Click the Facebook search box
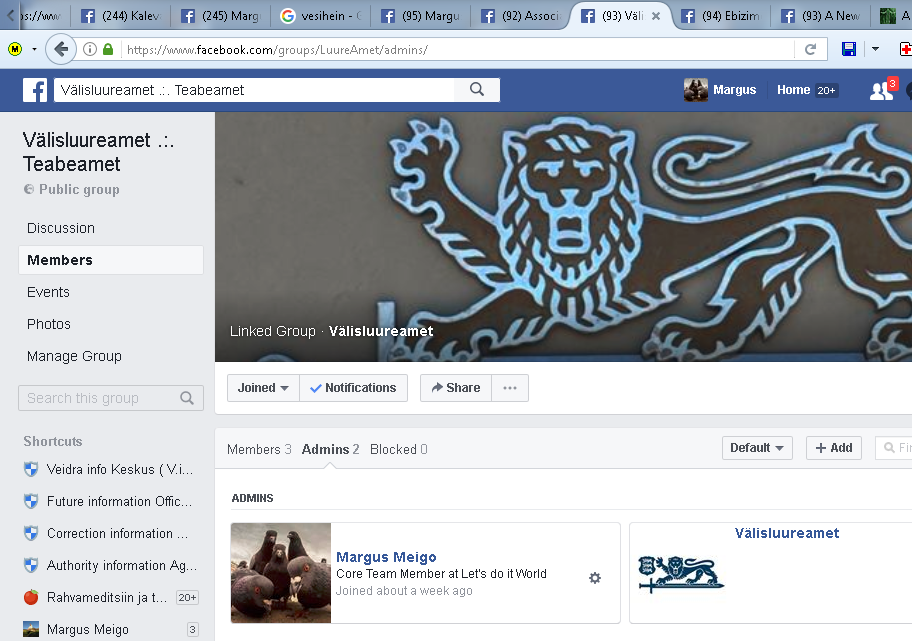912x641 pixels. coord(254,90)
